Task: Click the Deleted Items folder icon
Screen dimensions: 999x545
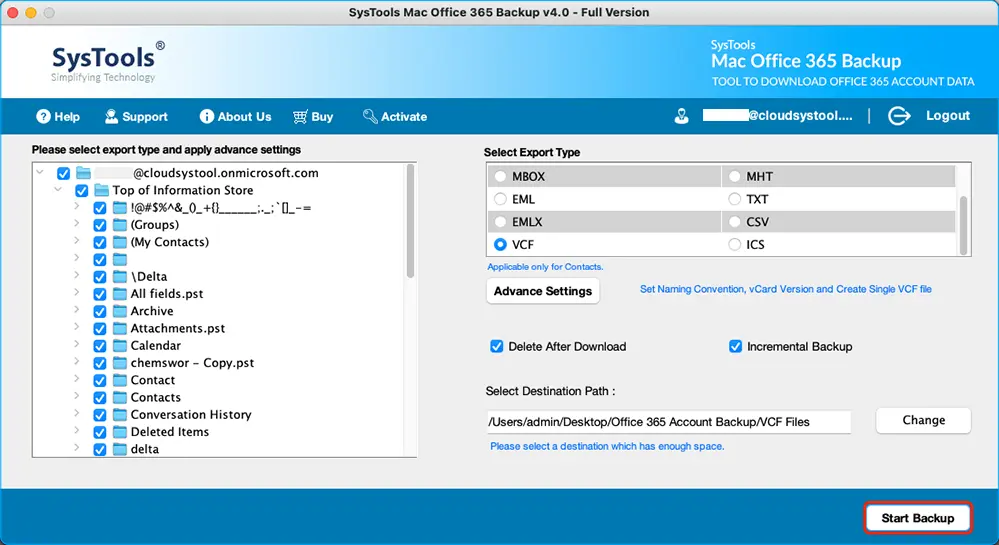Action: pyautogui.click(x=120, y=432)
